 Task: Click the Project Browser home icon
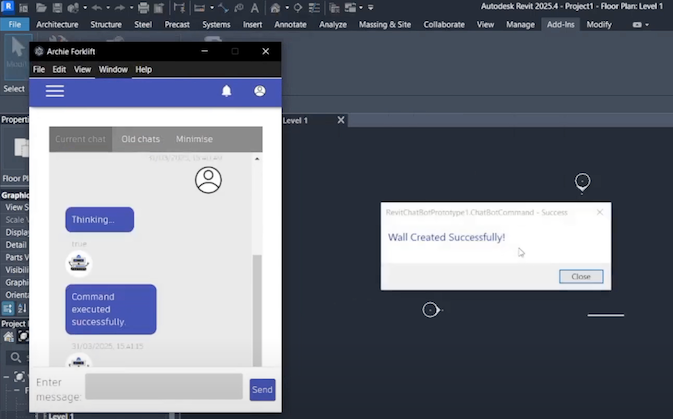pos(8,337)
